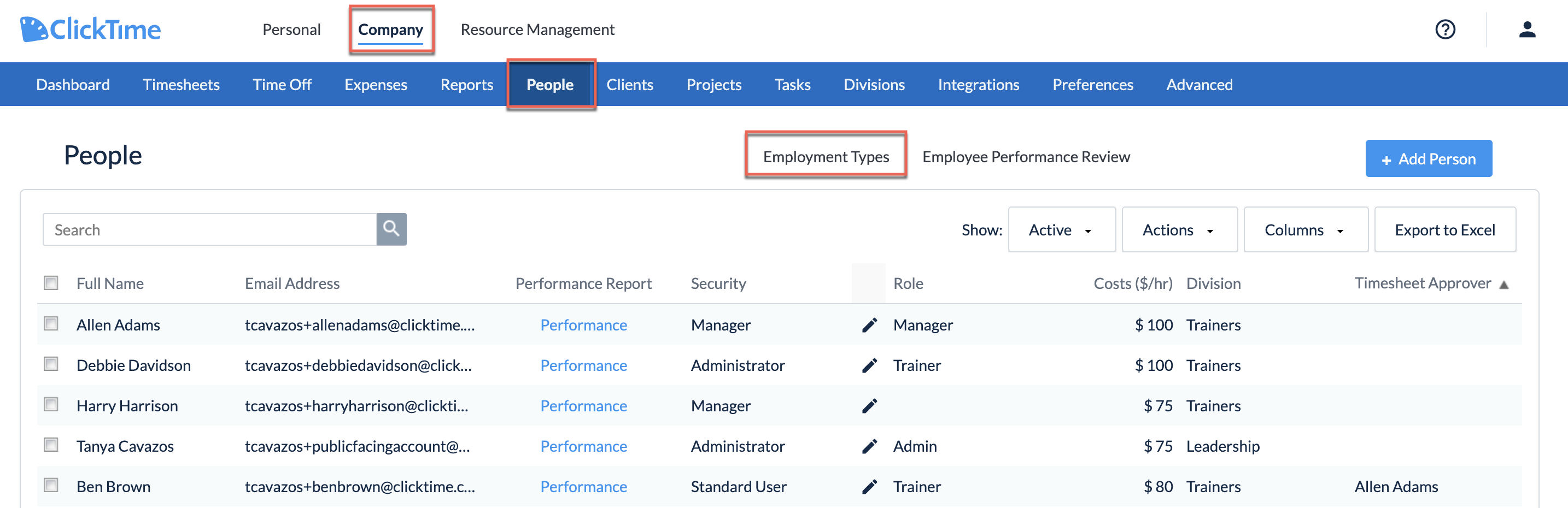Image resolution: width=1568 pixels, height=508 pixels.
Task: Edit role pencil for Ben Brown
Action: point(869,487)
